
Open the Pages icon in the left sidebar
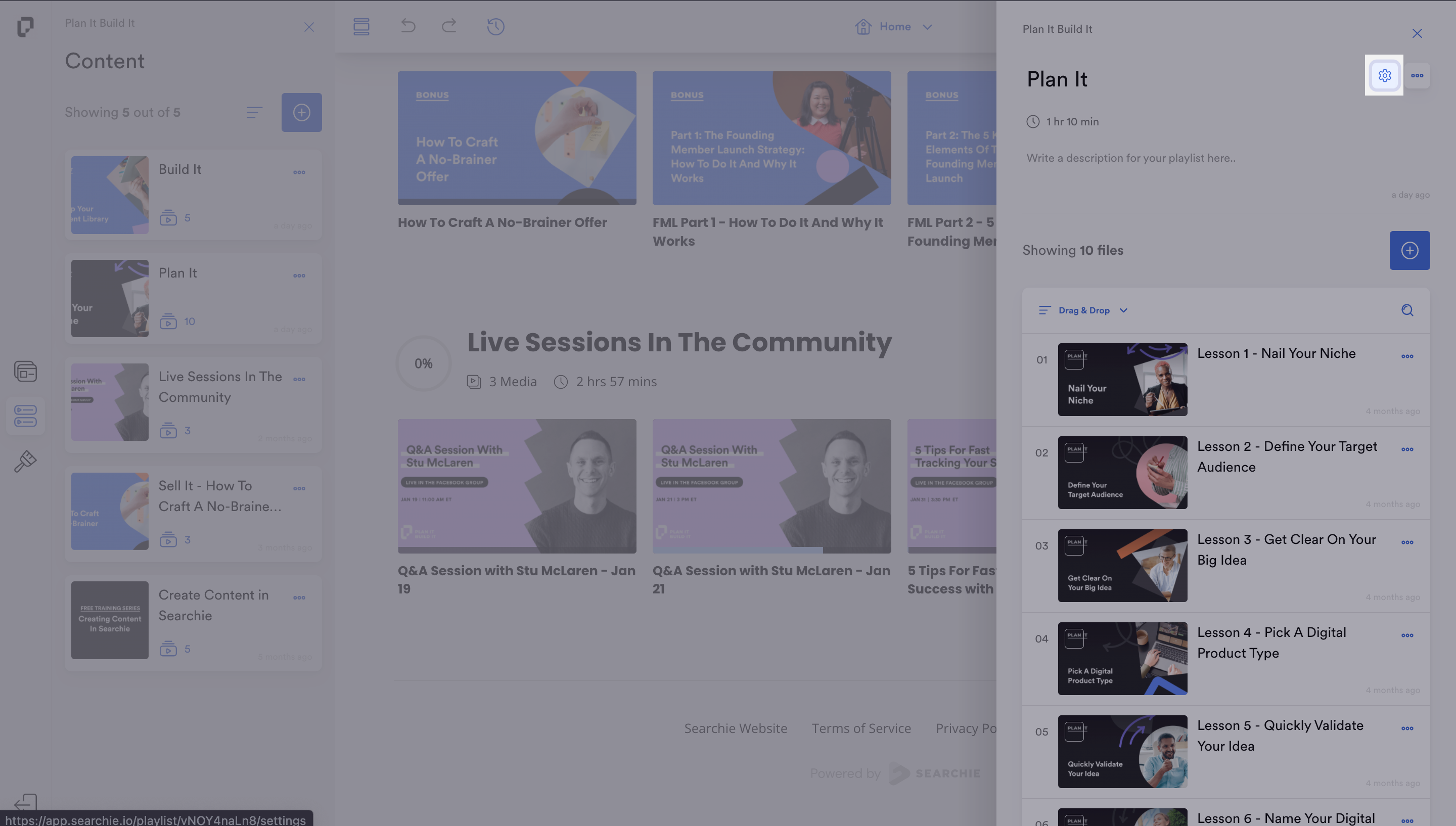(25, 372)
